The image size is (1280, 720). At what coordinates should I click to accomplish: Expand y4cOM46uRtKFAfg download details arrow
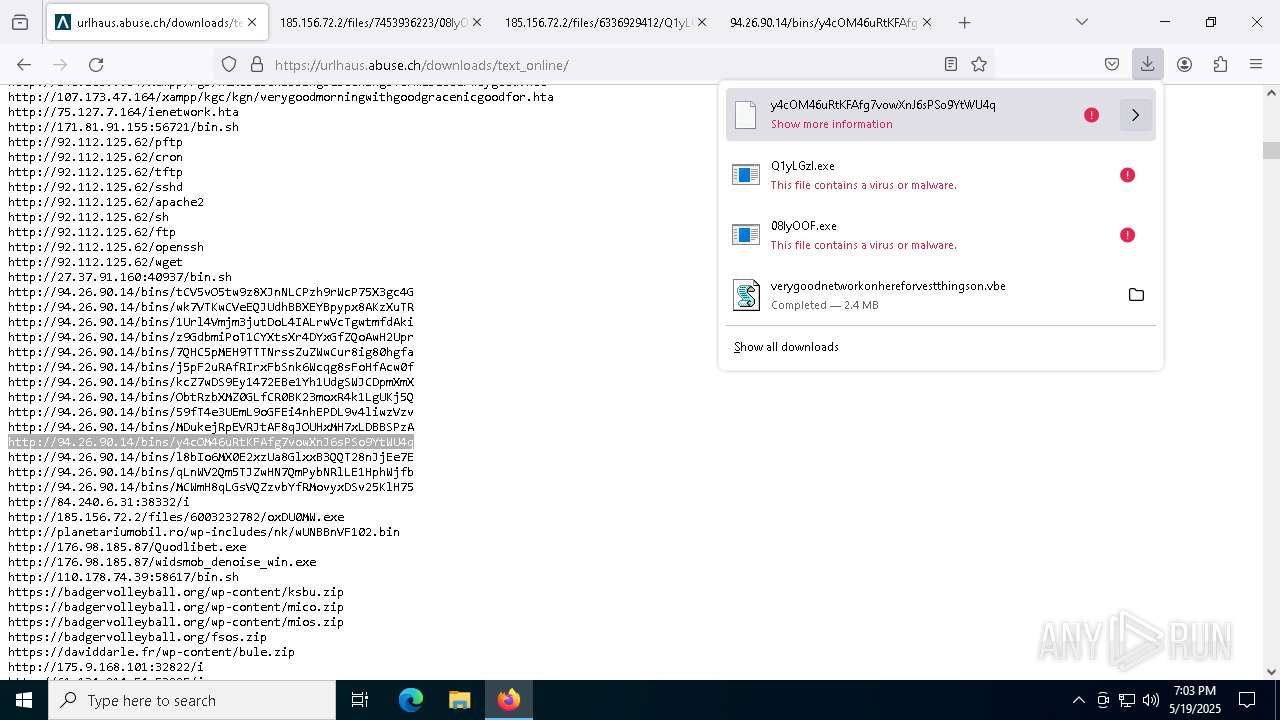click(x=1135, y=115)
